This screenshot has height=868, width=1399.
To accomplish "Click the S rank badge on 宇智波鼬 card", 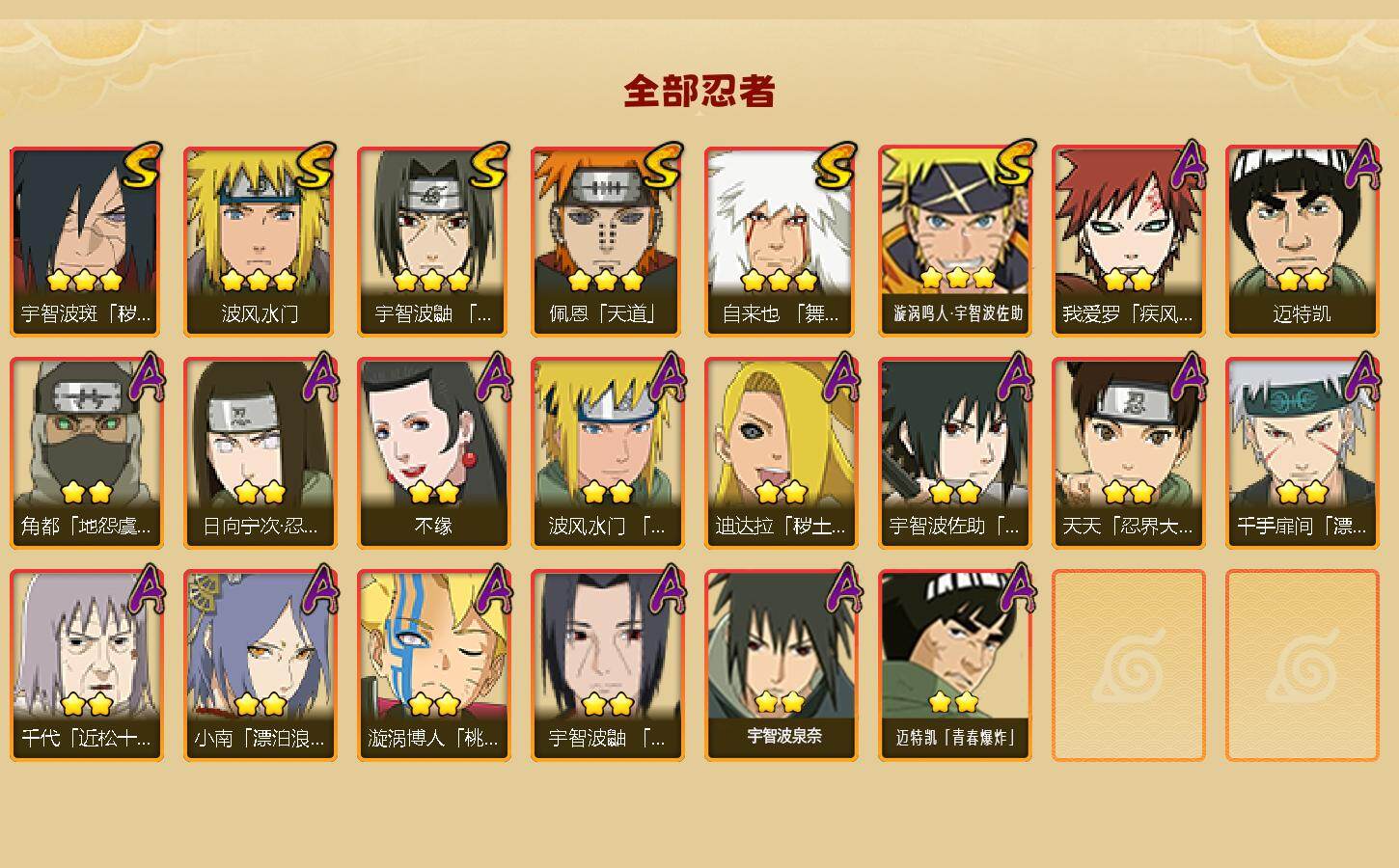I will [x=490, y=165].
